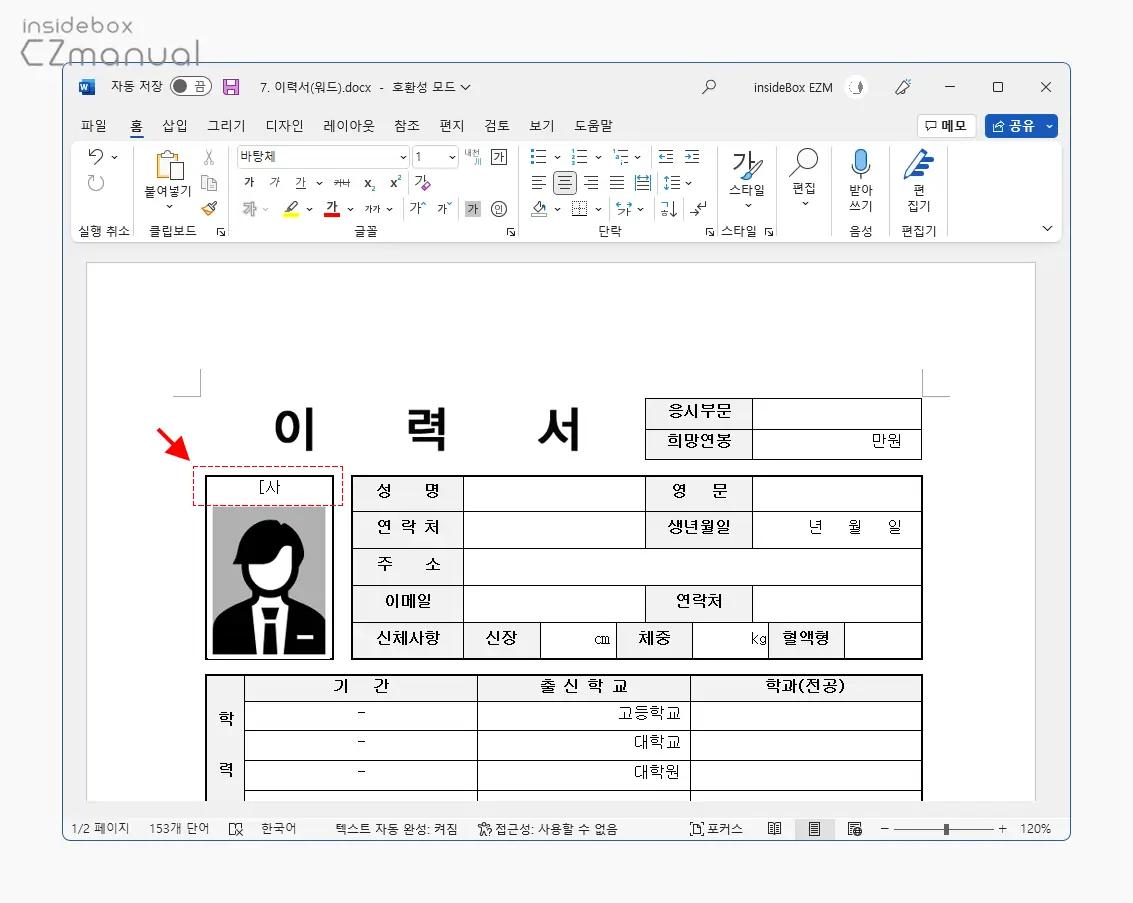Image resolution: width=1133 pixels, height=903 pixels.
Task: Apply character border icon
Action: pos(499,157)
